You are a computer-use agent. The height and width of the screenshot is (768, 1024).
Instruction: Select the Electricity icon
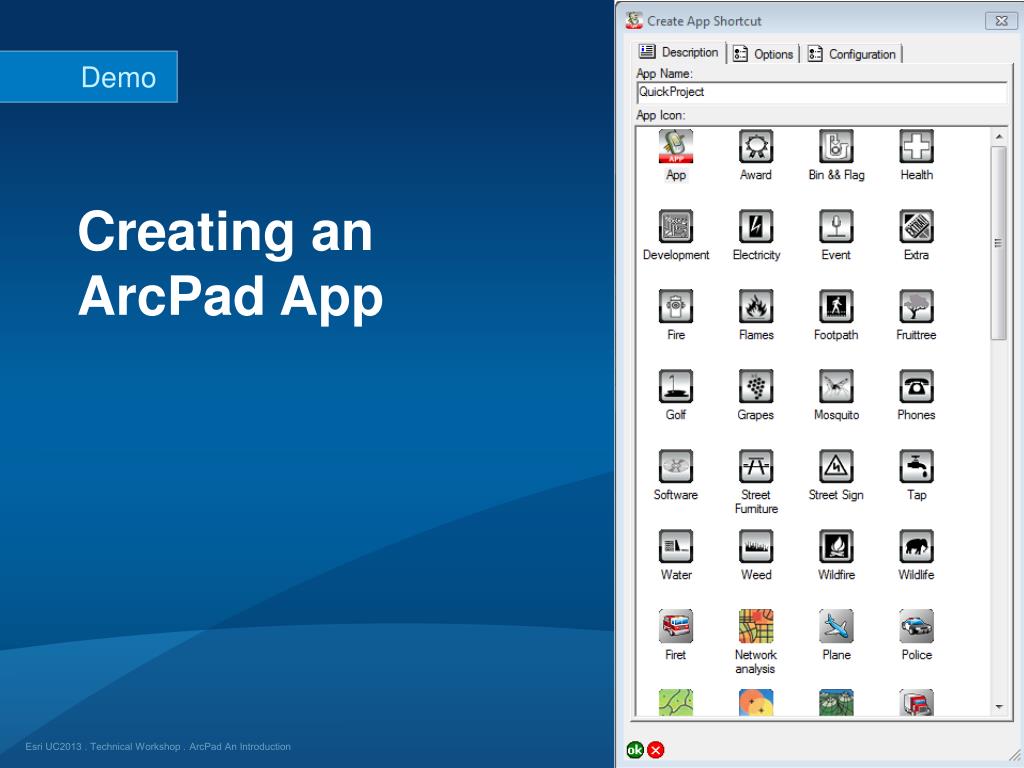click(x=756, y=226)
